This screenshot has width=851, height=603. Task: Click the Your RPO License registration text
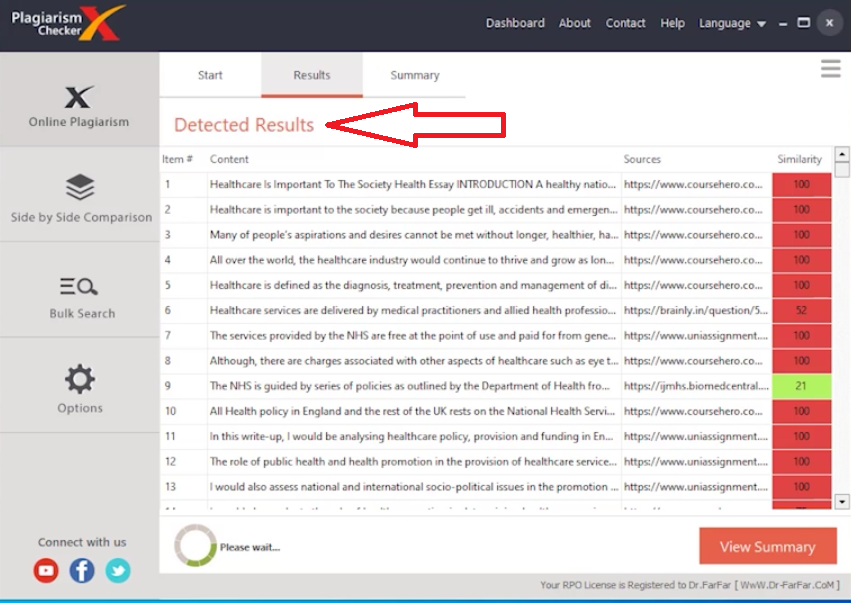[x=690, y=585]
